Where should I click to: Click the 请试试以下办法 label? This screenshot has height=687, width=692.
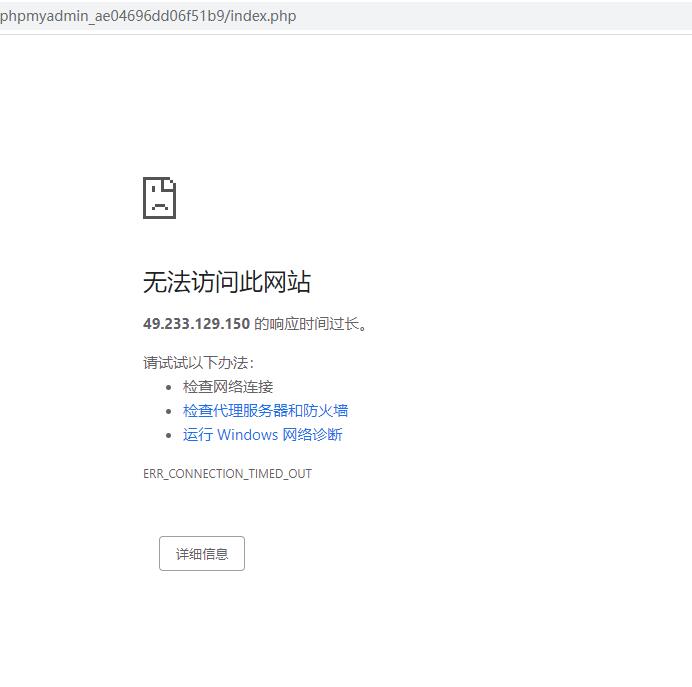[198, 362]
